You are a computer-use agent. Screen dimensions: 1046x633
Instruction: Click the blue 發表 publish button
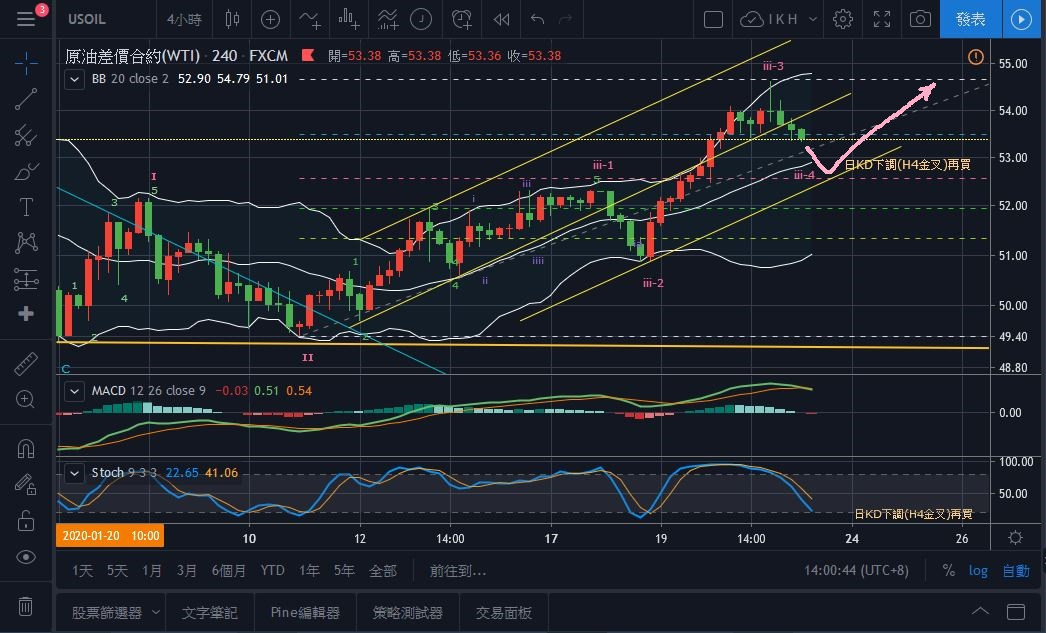pos(970,19)
